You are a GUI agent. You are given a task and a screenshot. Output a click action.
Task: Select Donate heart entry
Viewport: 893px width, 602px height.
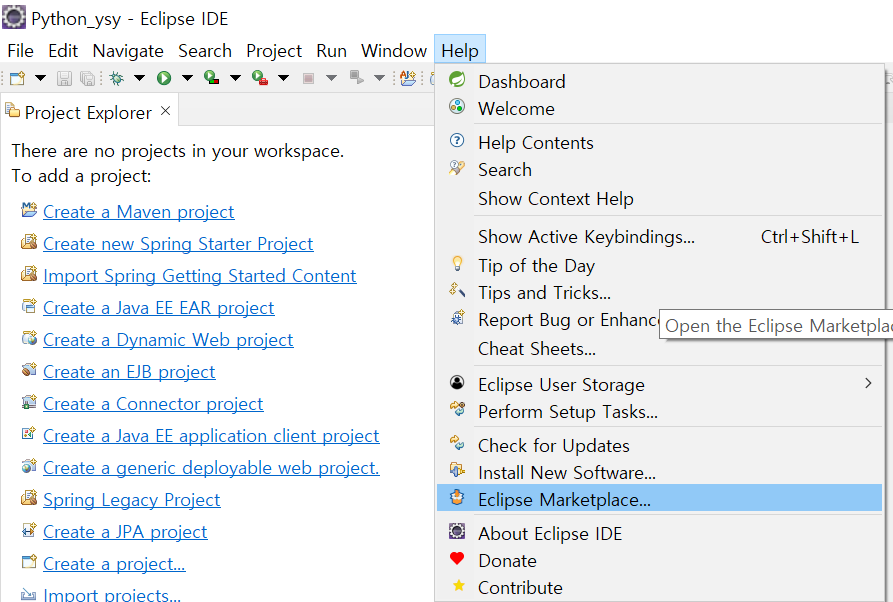[x=659, y=560]
